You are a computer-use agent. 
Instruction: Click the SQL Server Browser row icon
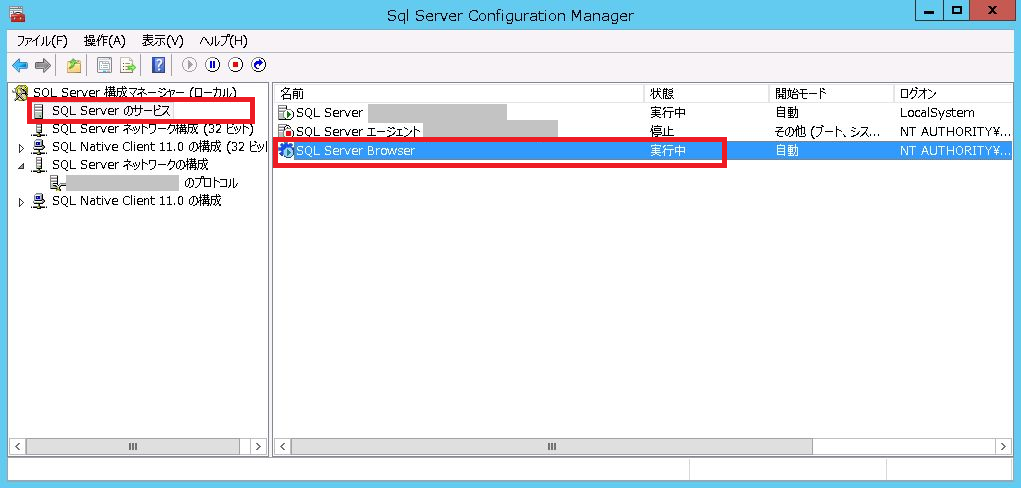tap(286, 151)
